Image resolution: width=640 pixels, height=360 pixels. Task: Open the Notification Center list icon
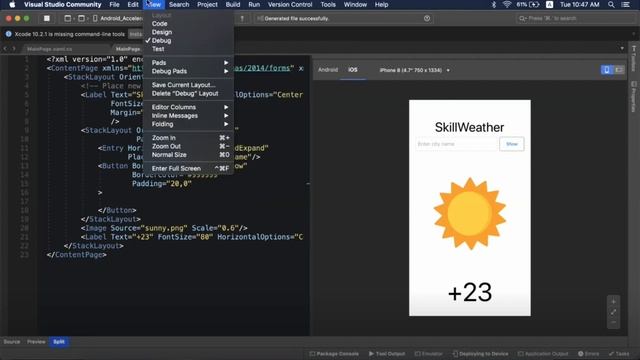pyautogui.click(x=626, y=4)
